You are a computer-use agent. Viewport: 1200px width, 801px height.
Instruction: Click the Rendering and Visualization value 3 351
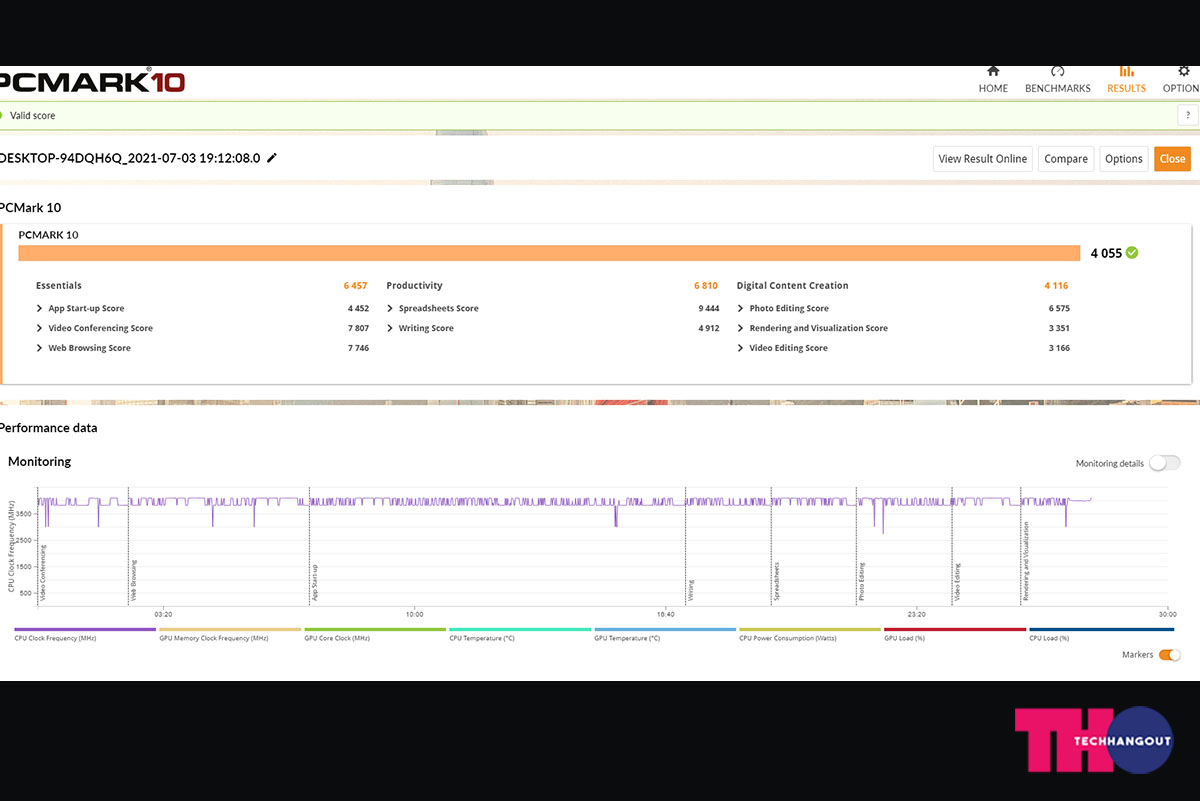1059,328
